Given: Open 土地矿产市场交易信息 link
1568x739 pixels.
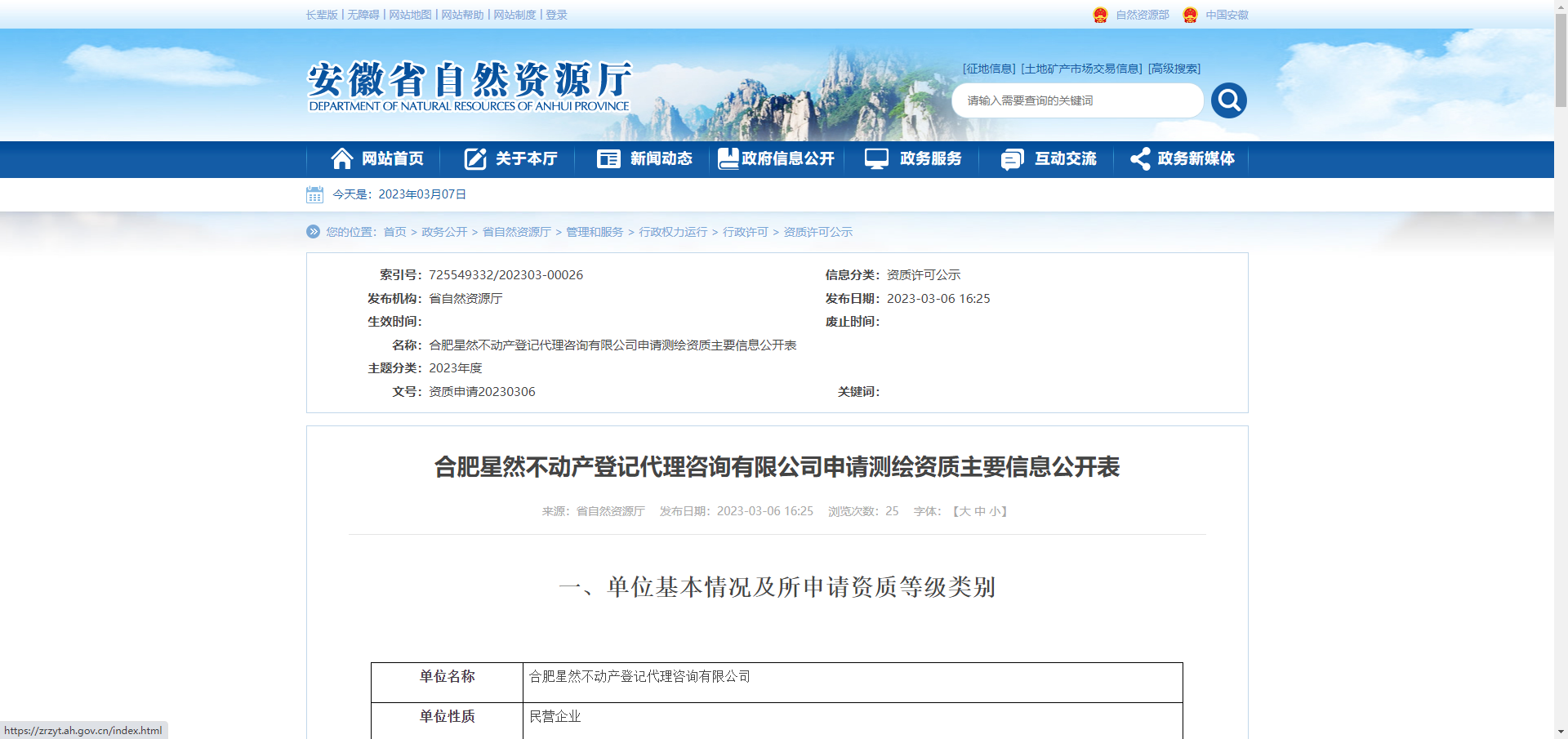Looking at the screenshot, I should coord(1081,69).
